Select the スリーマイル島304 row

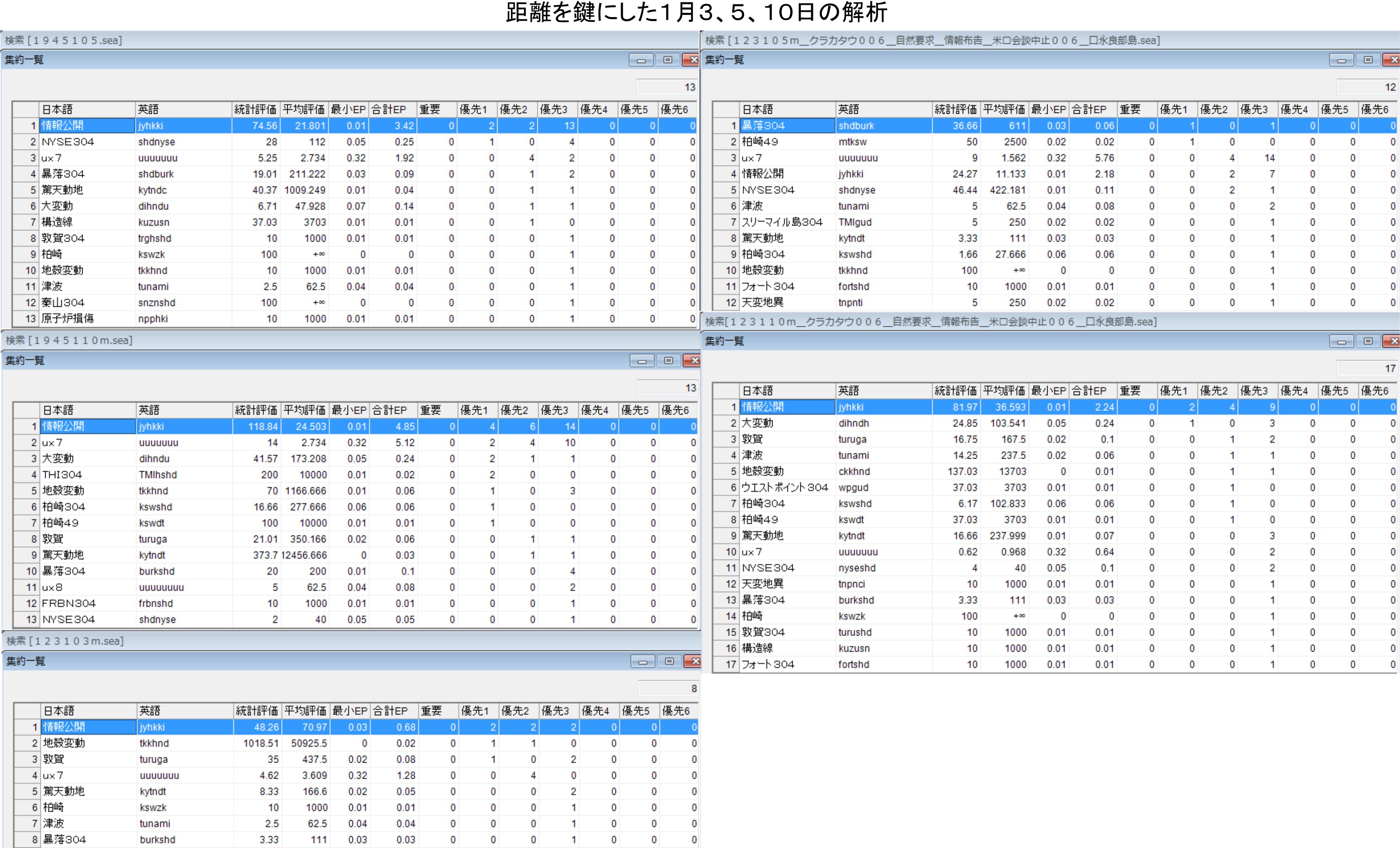click(782, 222)
